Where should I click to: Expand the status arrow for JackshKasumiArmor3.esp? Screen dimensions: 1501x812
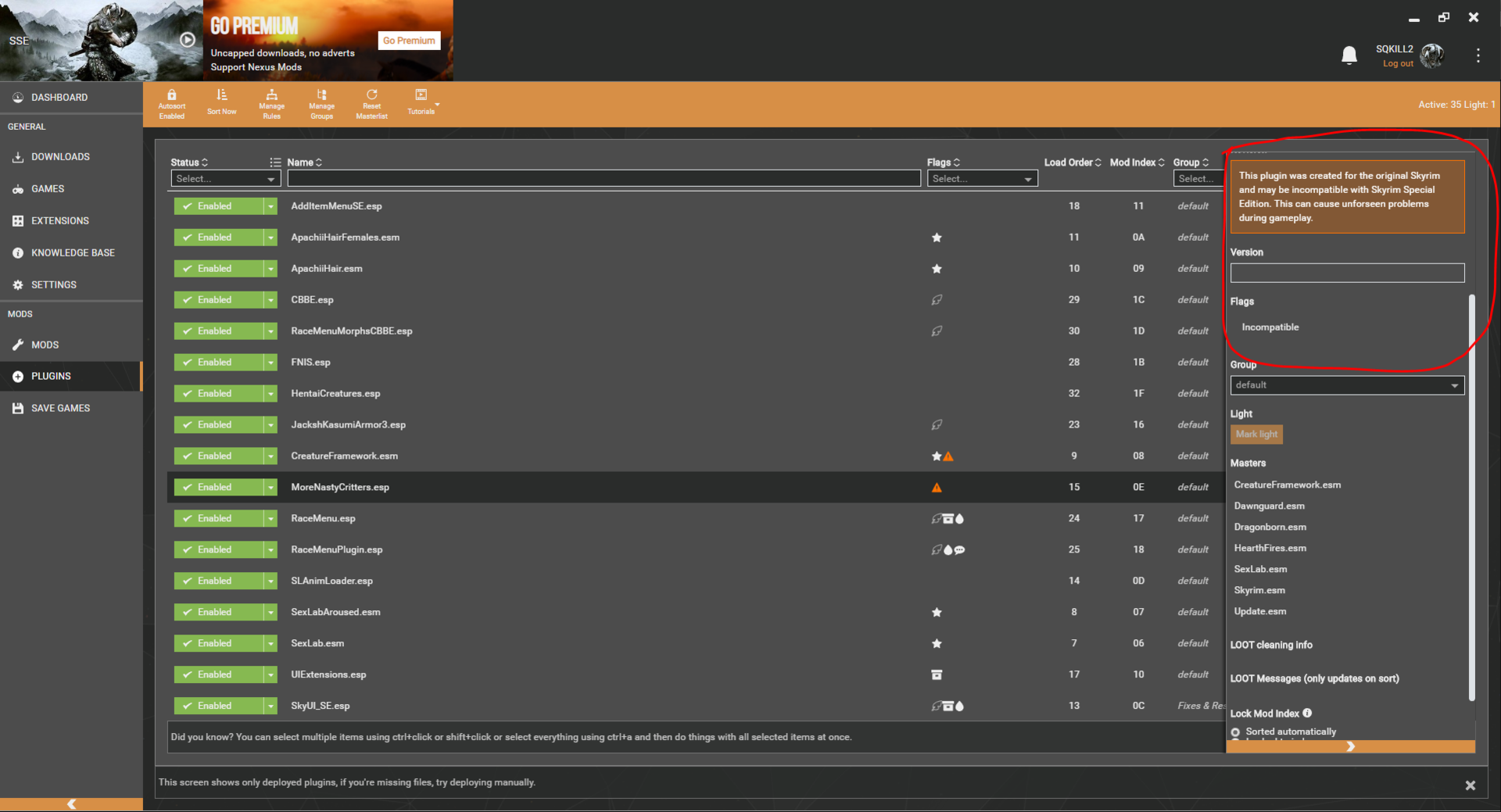point(270,425)
